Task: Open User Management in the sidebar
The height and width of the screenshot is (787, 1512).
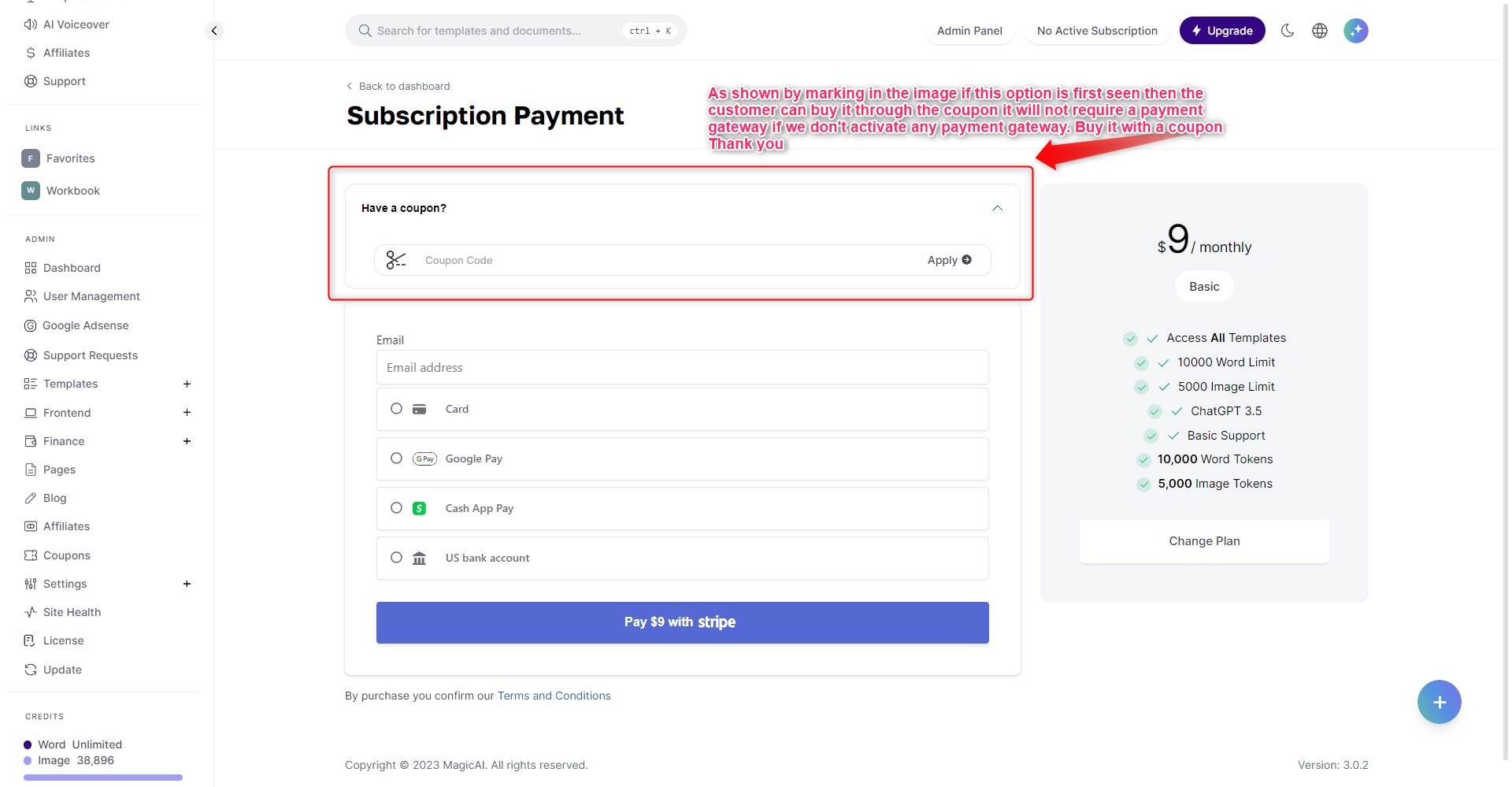Action: [x=91, y=296]
